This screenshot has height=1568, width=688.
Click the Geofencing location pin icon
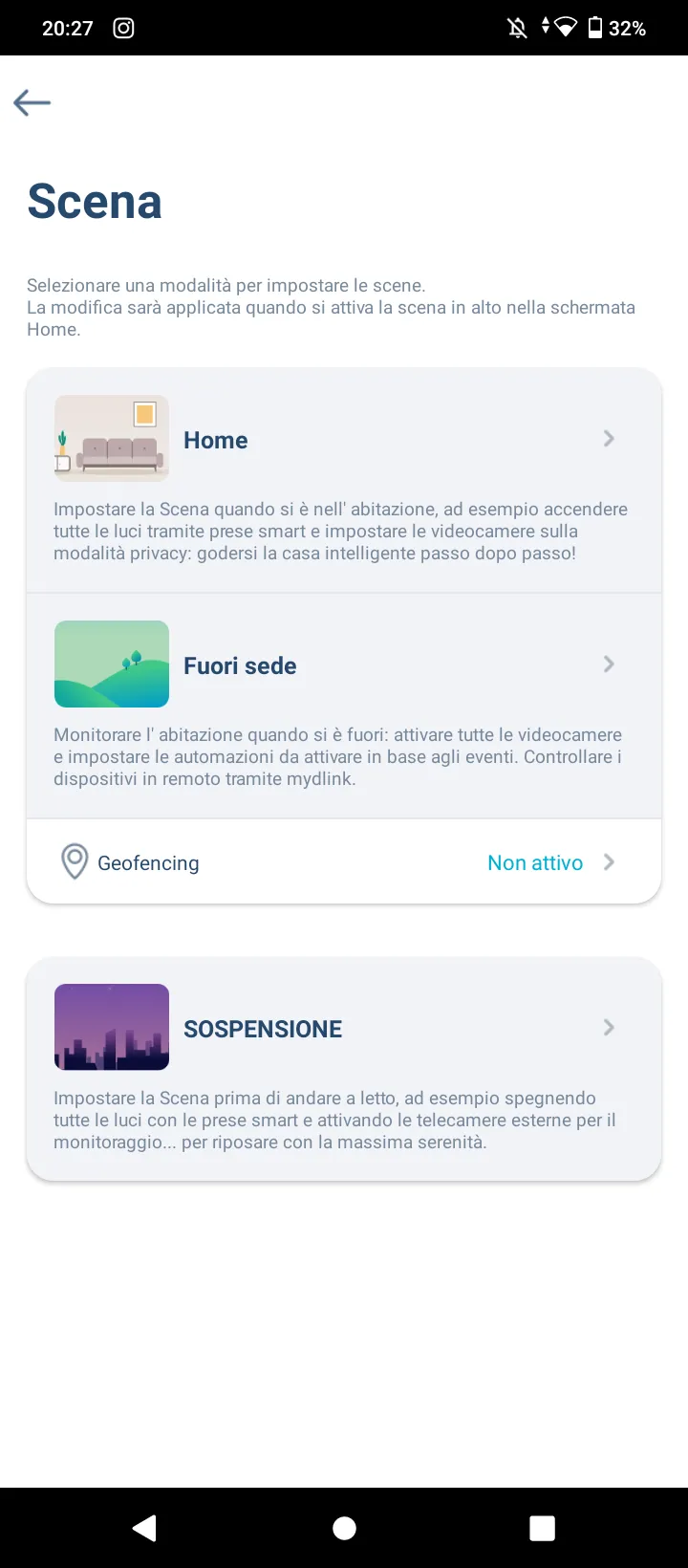[75, 861]
